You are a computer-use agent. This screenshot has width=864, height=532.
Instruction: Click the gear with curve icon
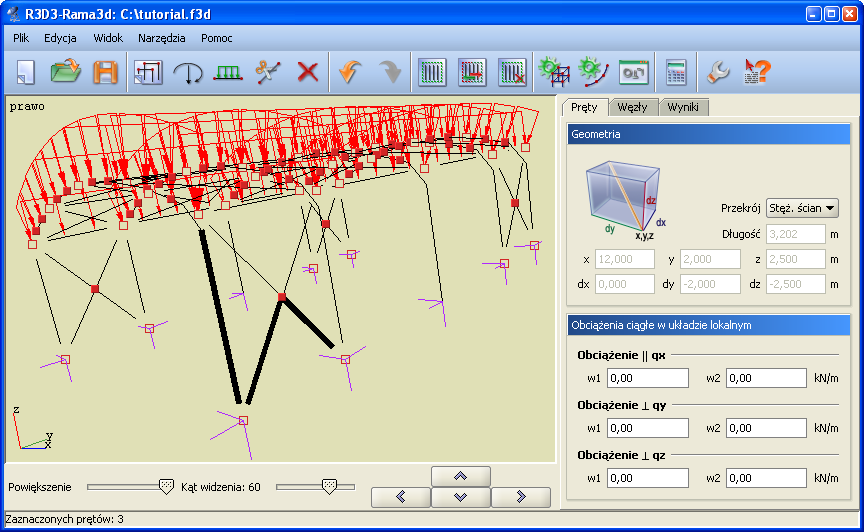click(594, 72)
